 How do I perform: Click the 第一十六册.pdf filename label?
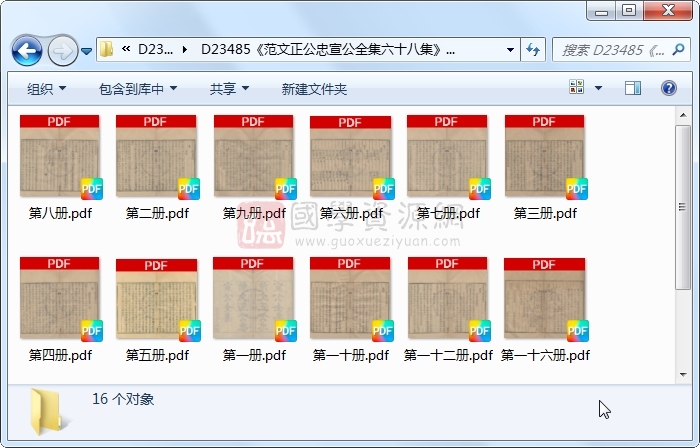click(545, 355)
